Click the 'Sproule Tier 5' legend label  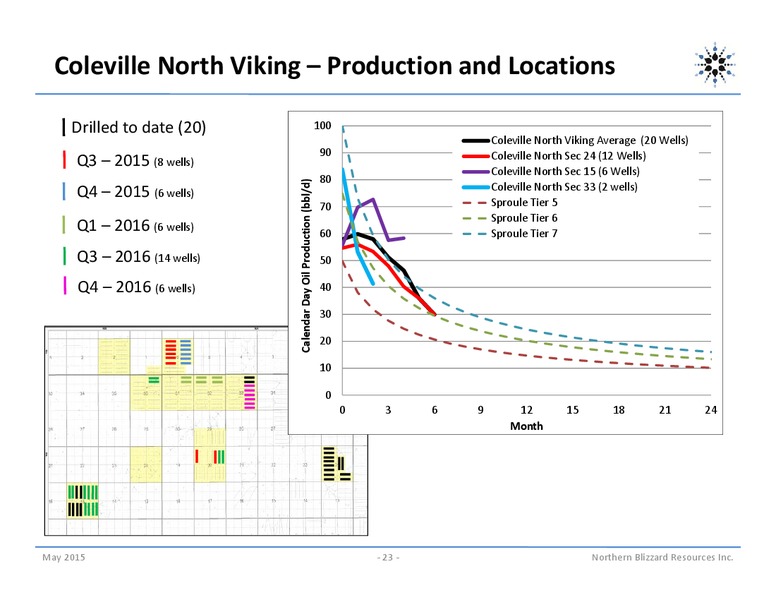[x=524, y=202]
